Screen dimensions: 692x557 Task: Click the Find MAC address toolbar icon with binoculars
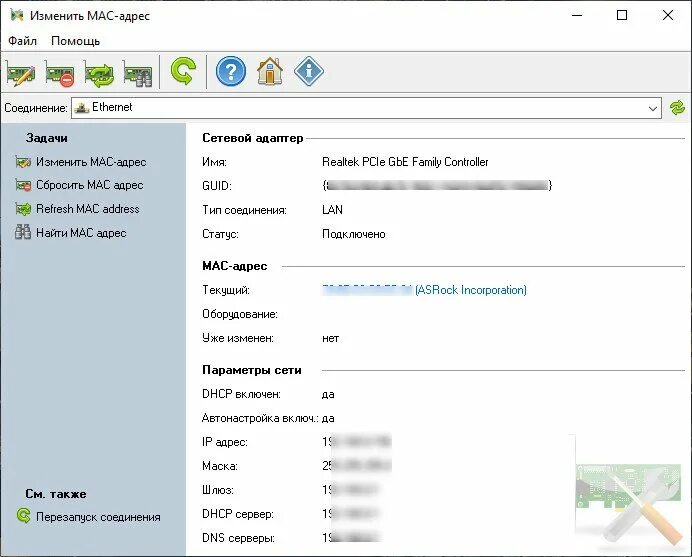click(x=137, y=74)
